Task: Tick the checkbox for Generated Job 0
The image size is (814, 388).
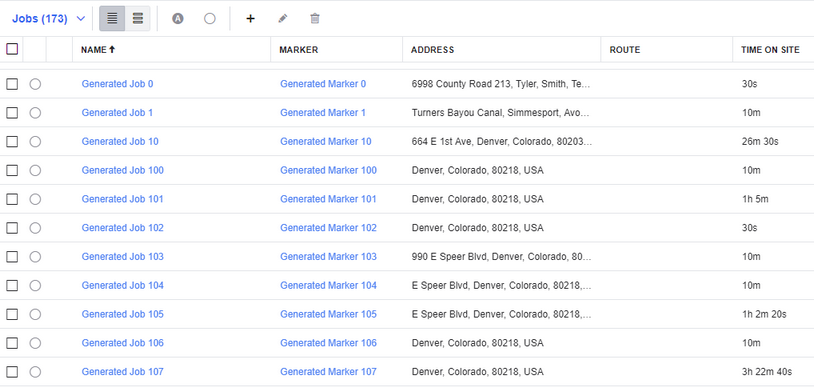Action: 12,84
